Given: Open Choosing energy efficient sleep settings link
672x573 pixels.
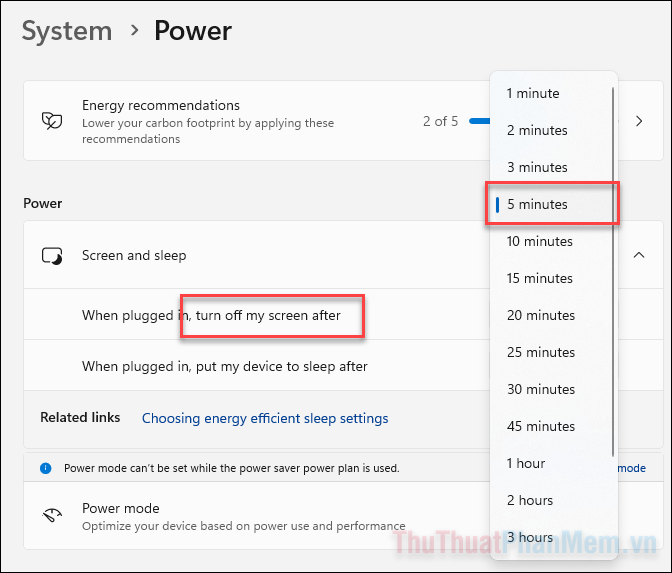Looking at the screenshot, I should point(265,418).
